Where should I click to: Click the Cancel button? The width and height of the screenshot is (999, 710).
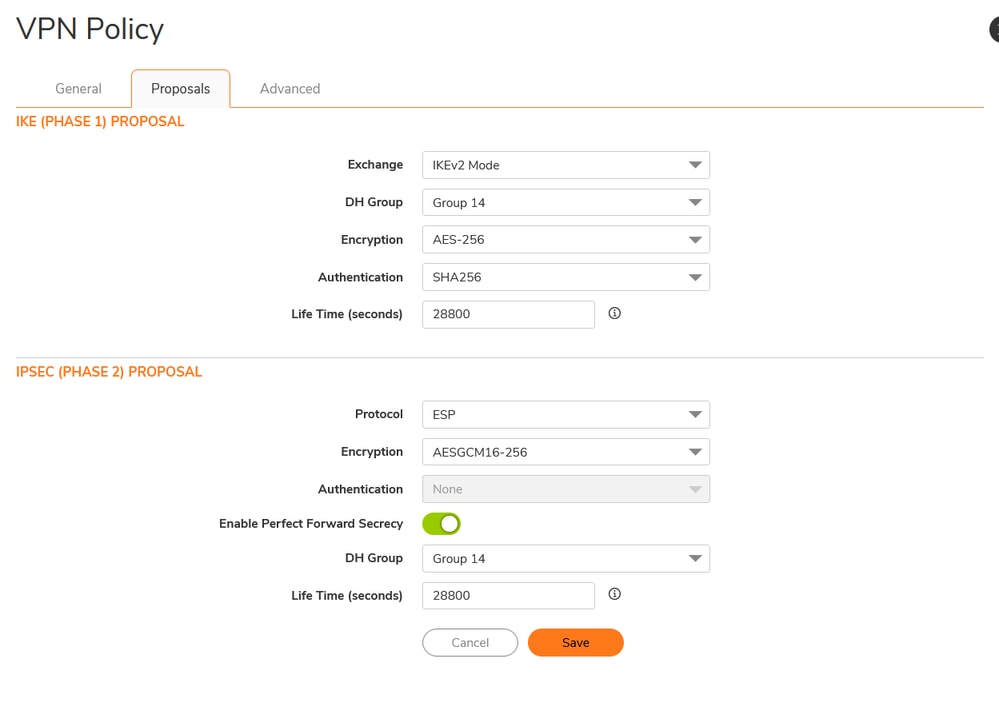coord(470,643)
